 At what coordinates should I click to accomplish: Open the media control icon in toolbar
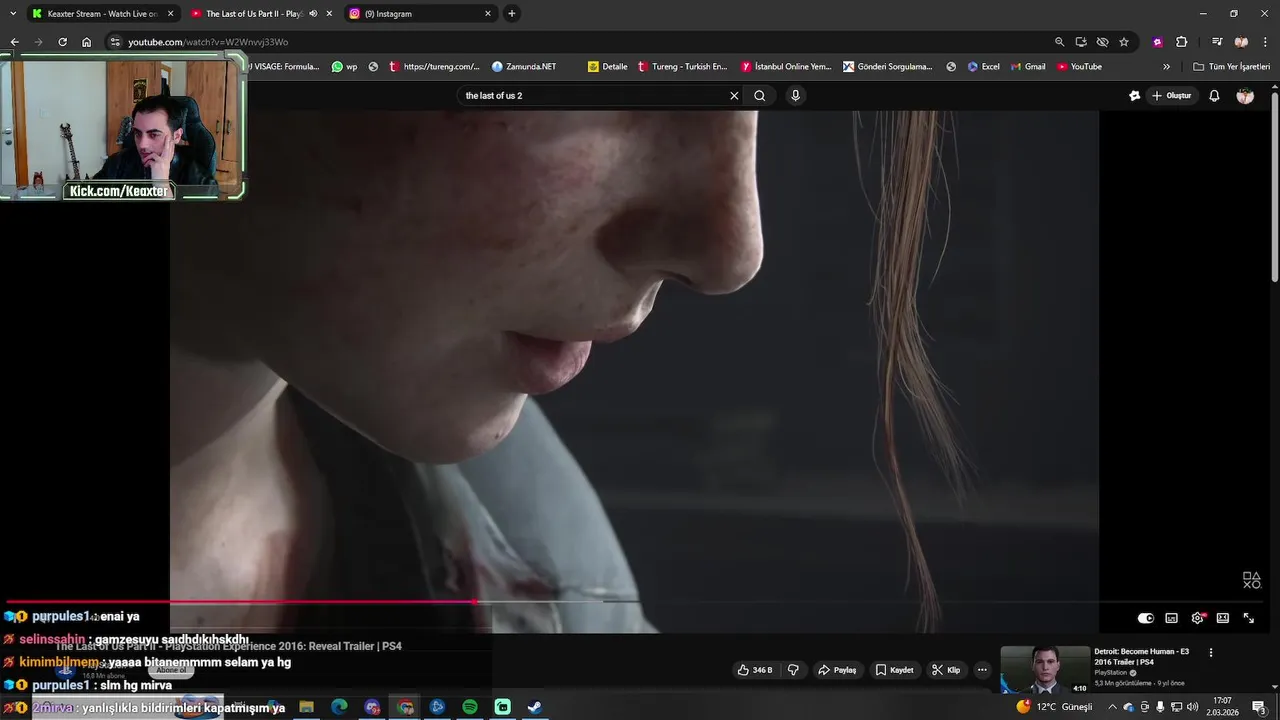point(1217,42)
